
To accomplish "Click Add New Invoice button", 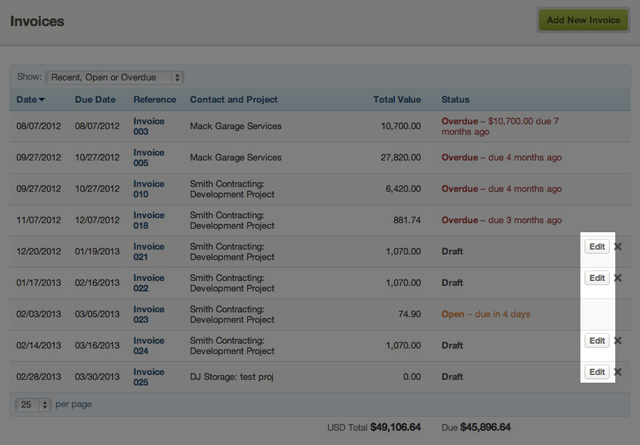I will [x=584, y=20].
